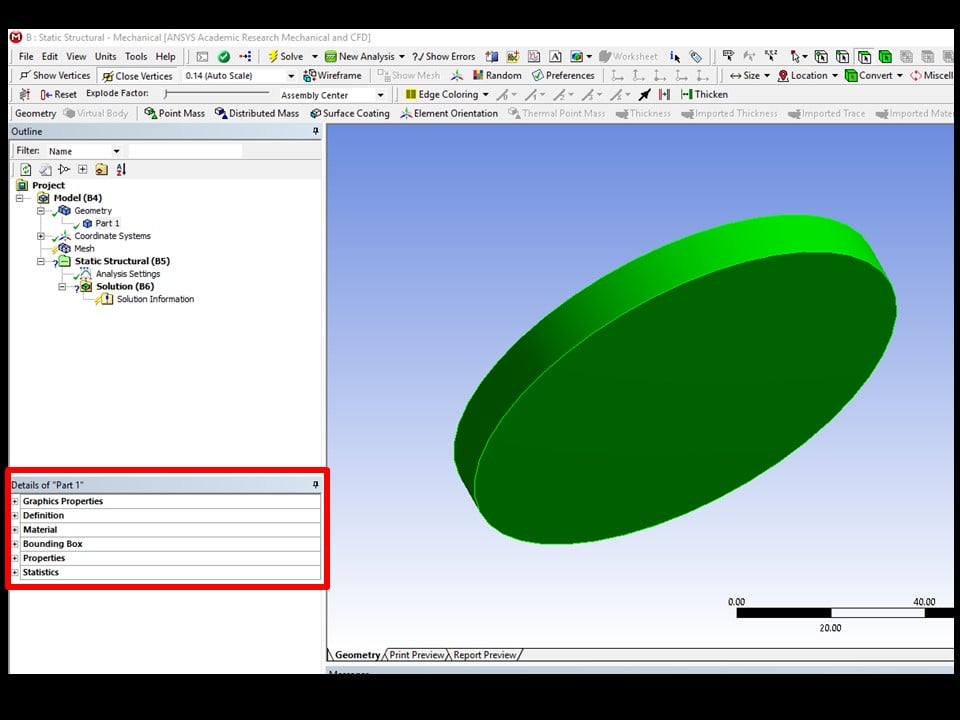960x720 pixels.
Task: Open the Solve dropdown arrow
Action: 315,56
